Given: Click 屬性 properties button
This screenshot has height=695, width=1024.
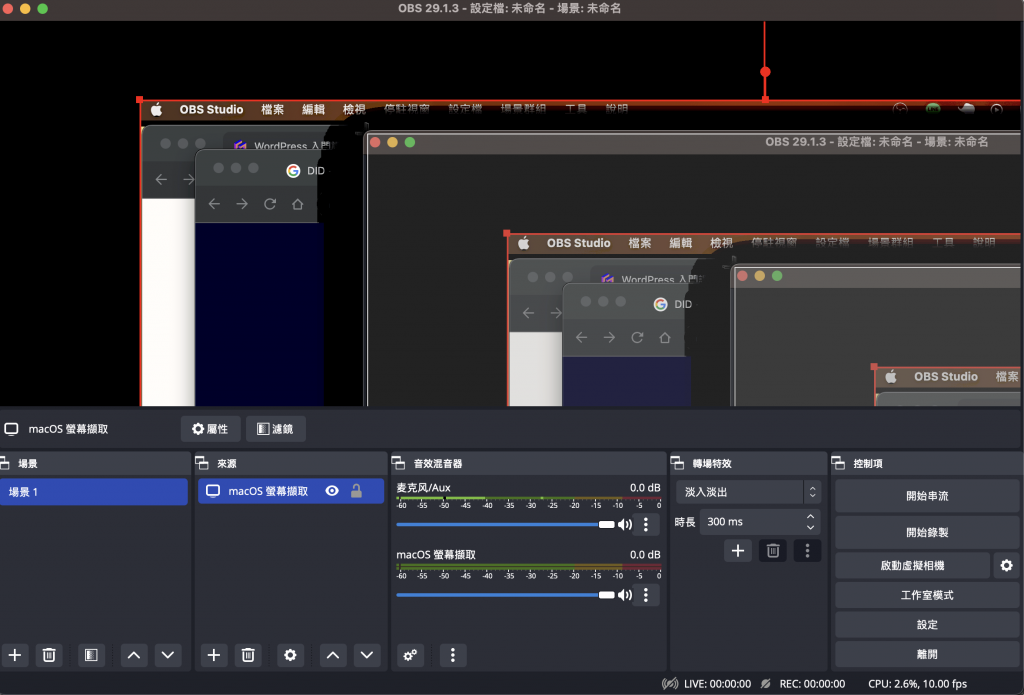Looking at the screenshot, I should 210,428.
